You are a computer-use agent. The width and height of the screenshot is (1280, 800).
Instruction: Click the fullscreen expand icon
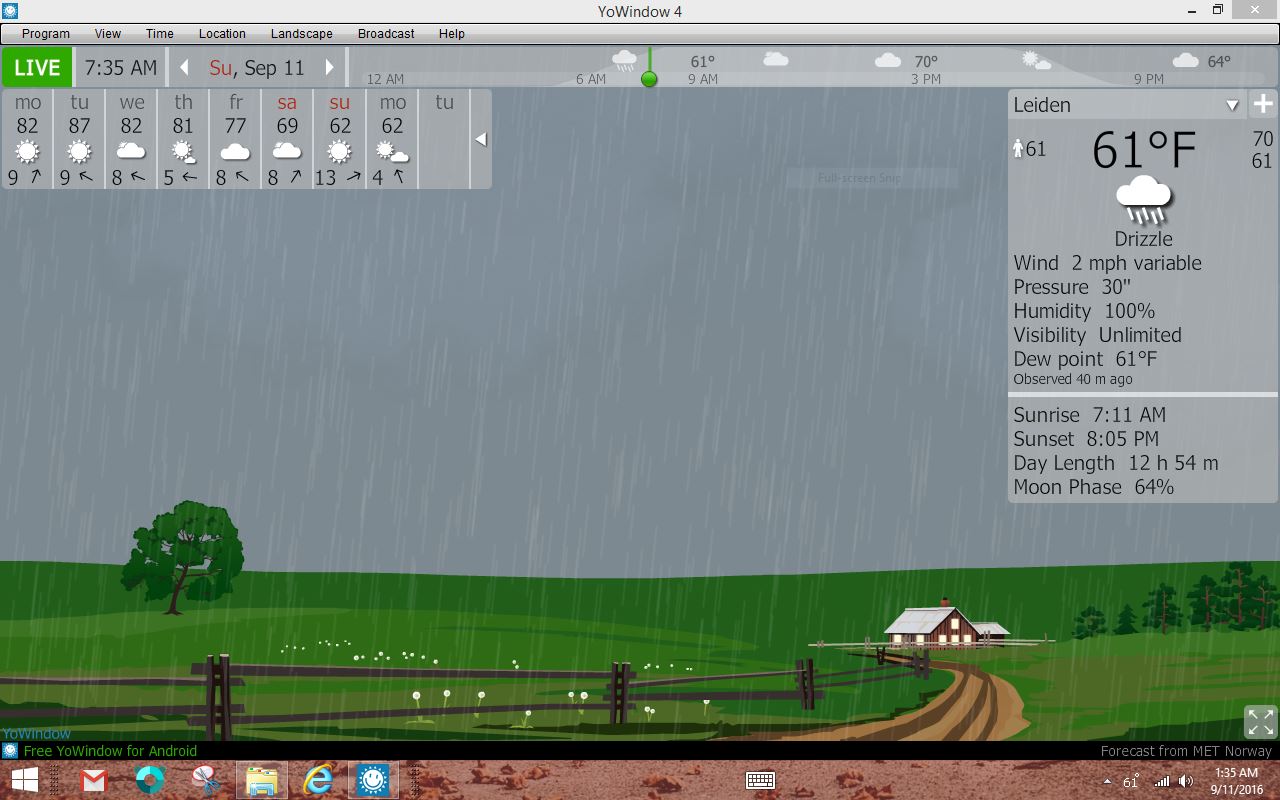(x=1260, y=721)
